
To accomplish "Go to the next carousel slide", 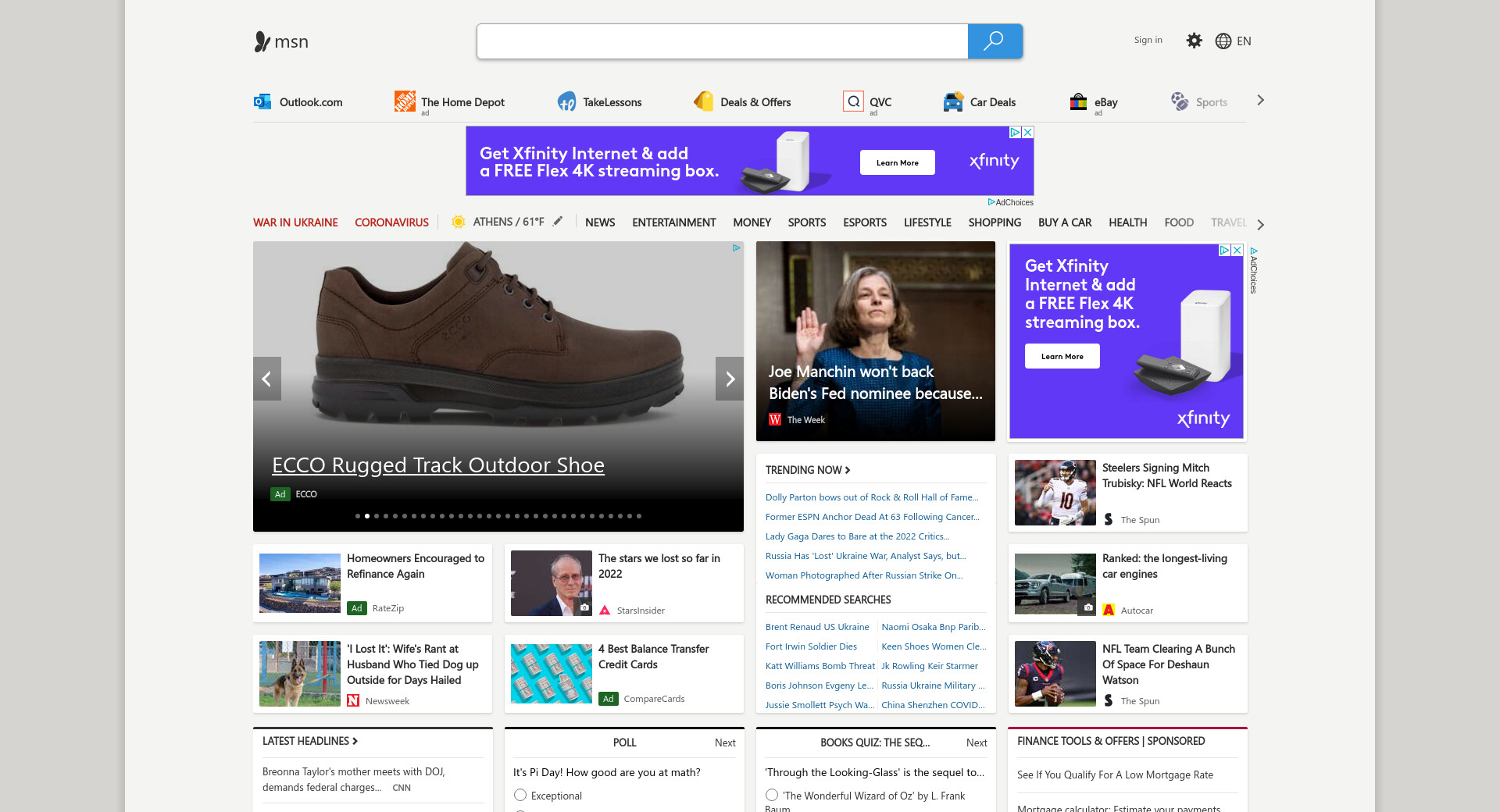I will pos(729,379).
